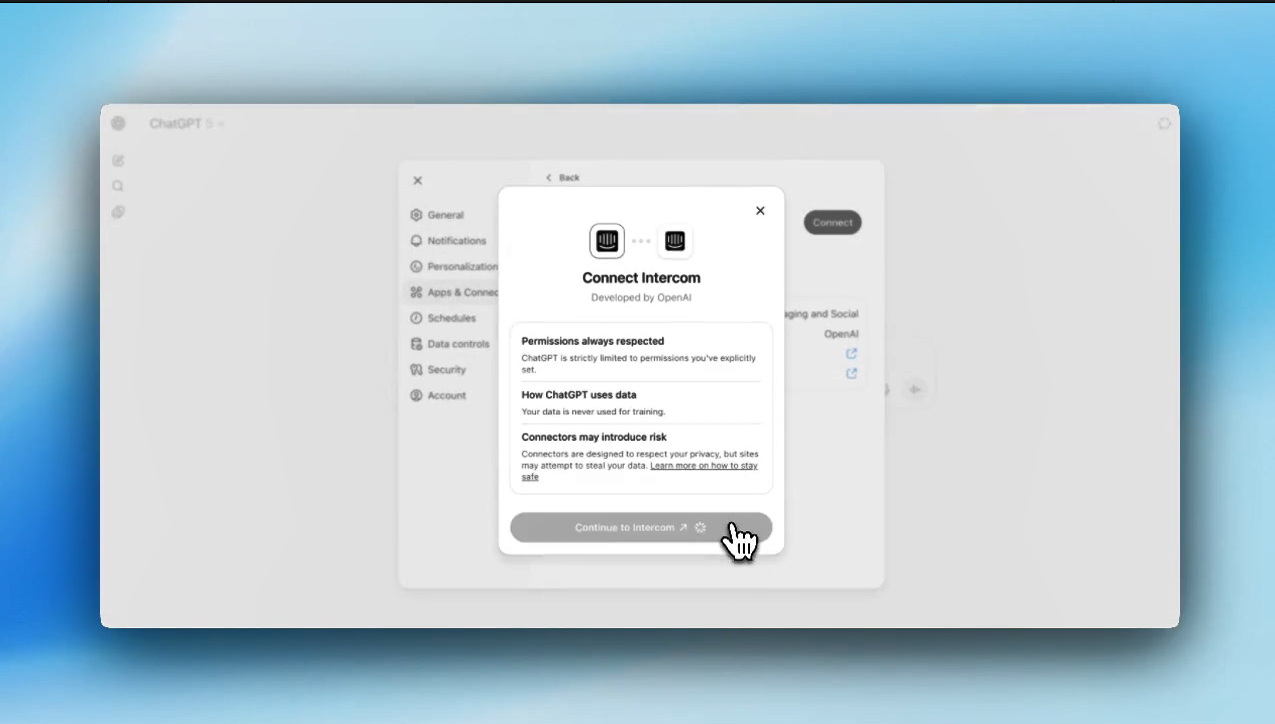Open General settings
1275x724 pixels.
(x=445, y=215)
